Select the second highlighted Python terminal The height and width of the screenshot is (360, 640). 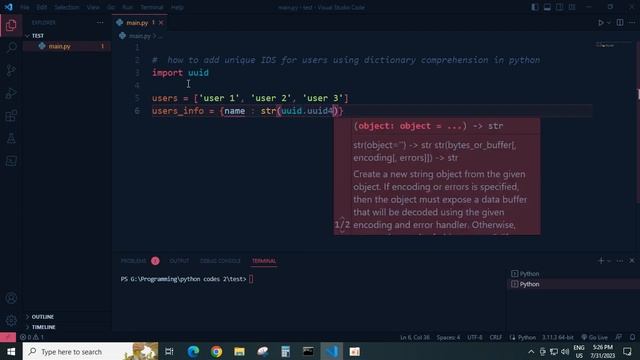[573, 284]
